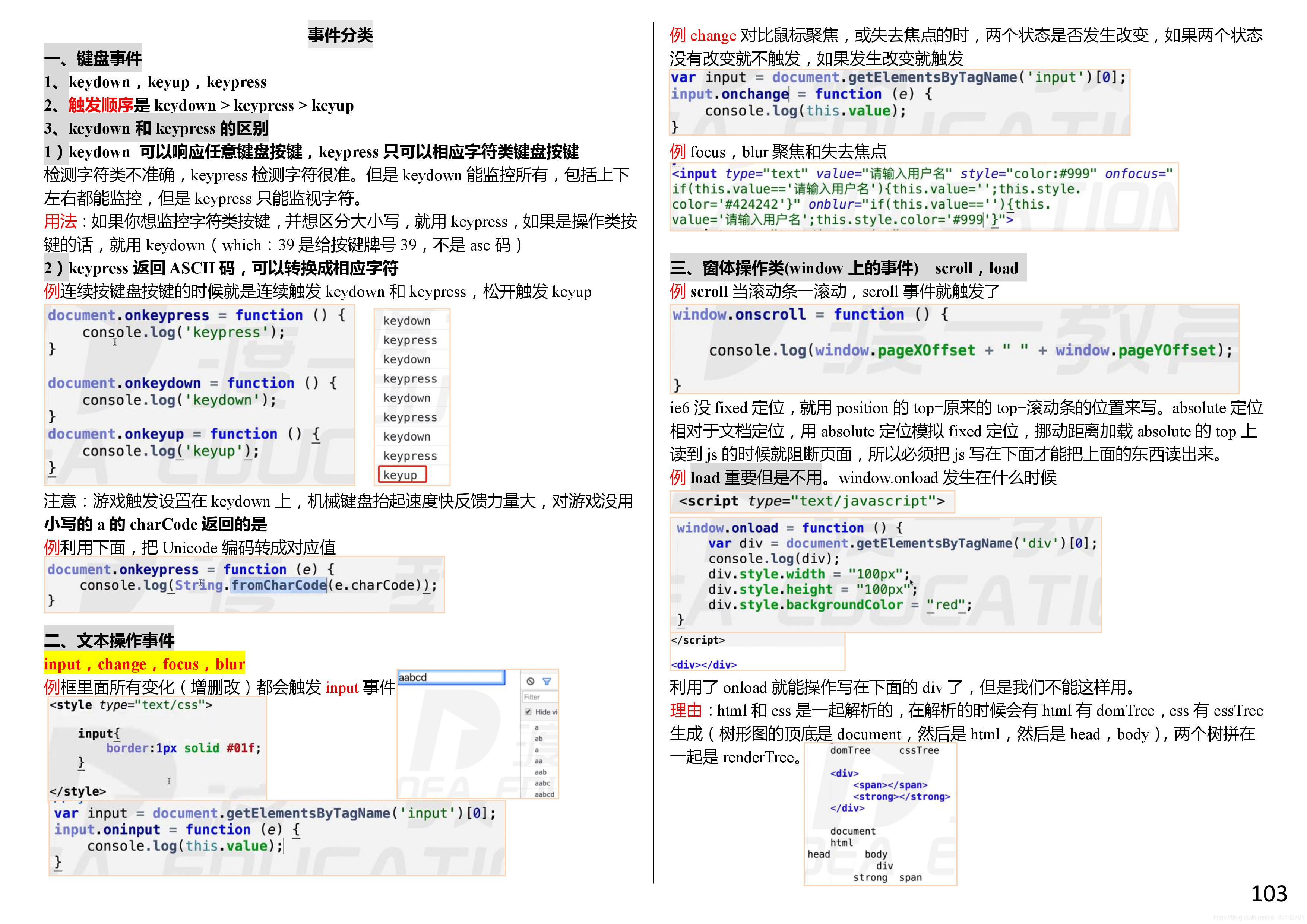Click the clear console (no-entry) icon

[x=531, y=681]
